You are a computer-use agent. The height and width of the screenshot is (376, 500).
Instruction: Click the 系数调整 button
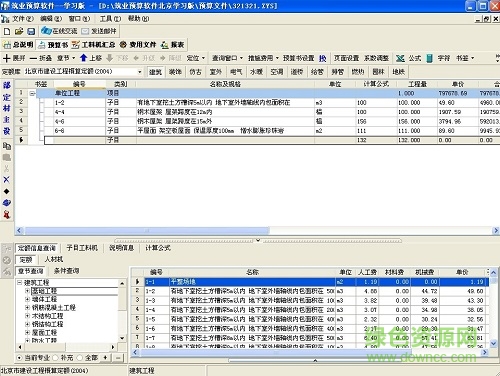coord(376,58)
